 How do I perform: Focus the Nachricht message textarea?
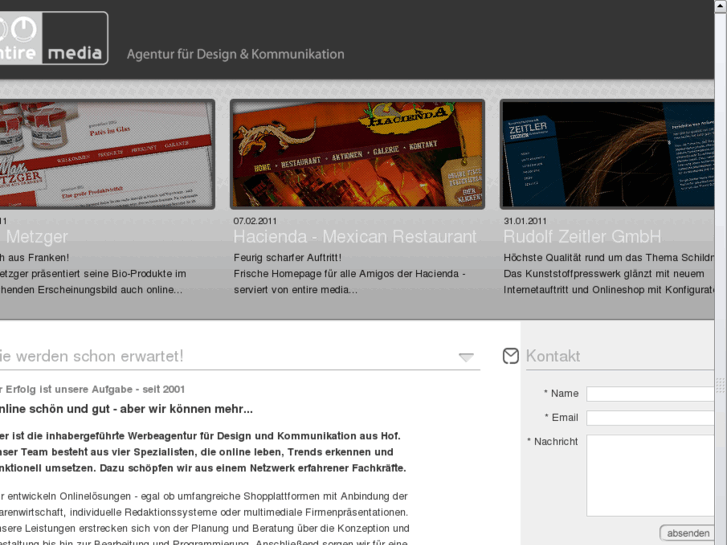click(650, 475)
